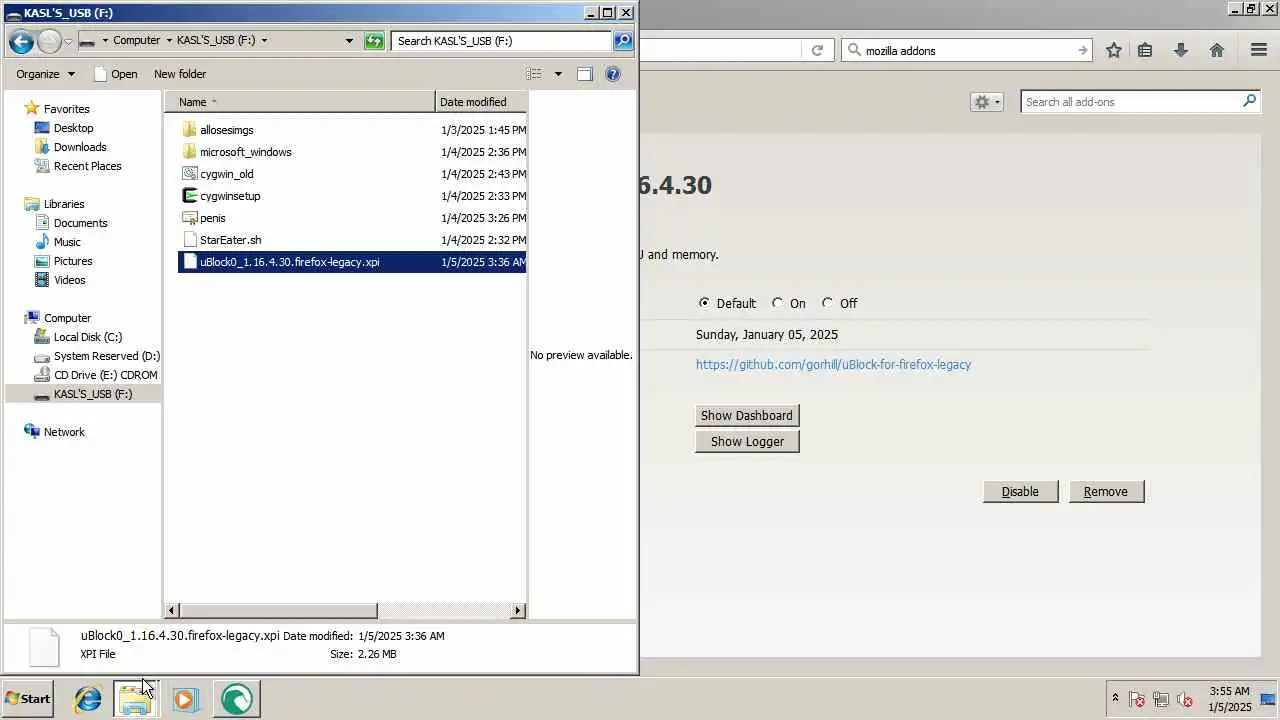Open the change view icon in Explorer

[534, 74]
